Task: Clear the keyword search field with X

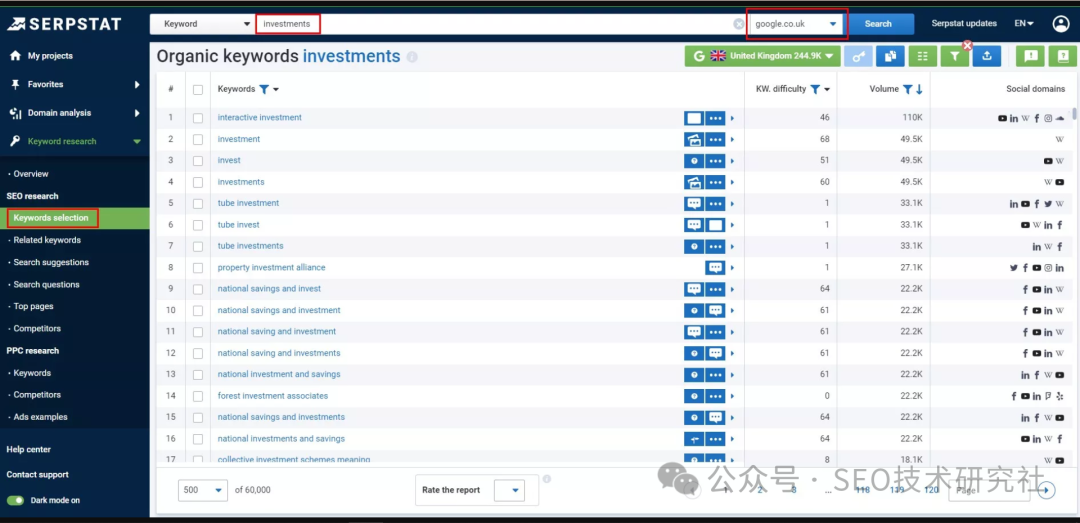Action: click(x=739, y=24)
